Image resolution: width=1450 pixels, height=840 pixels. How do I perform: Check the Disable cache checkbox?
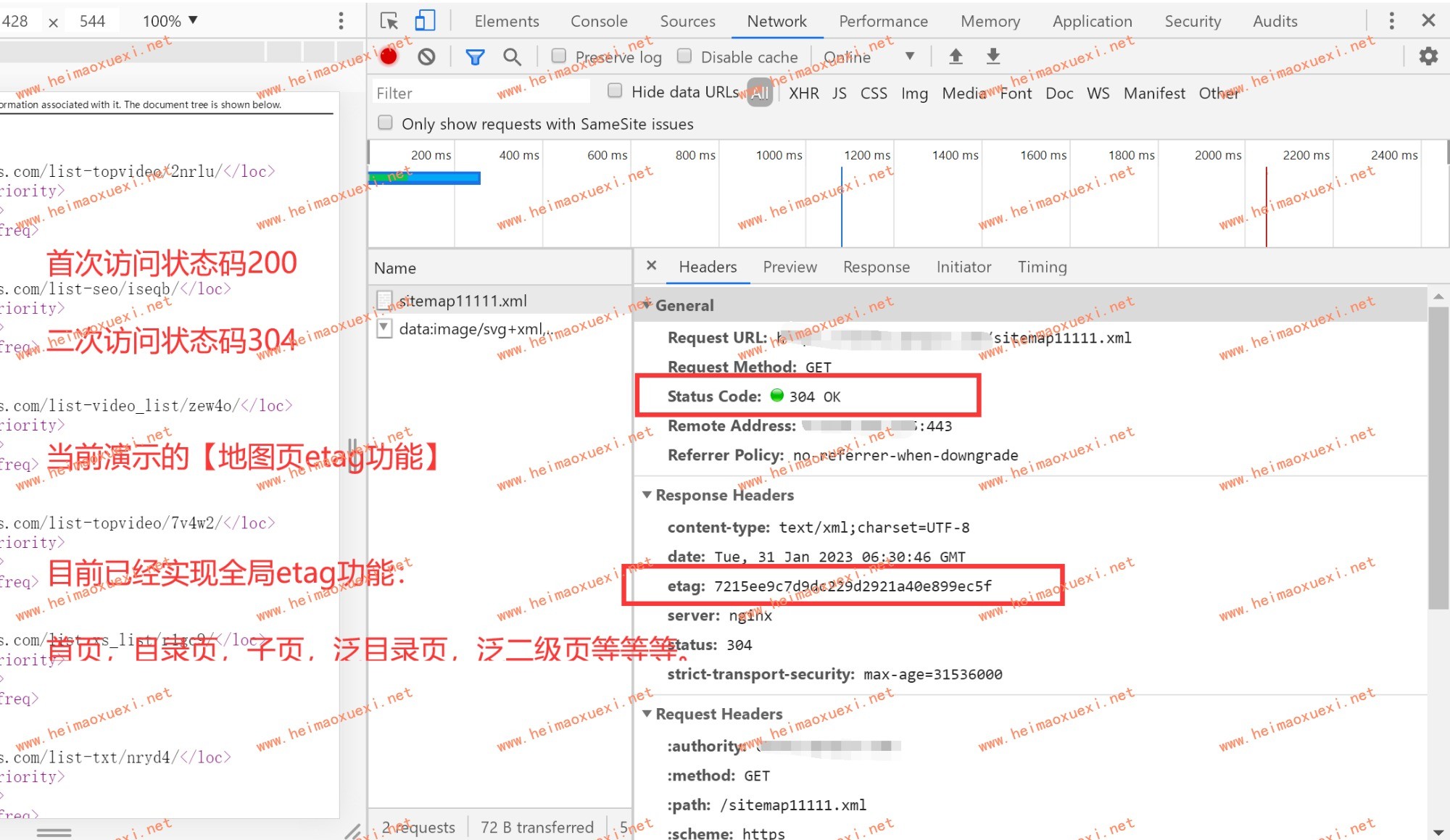click(684, 56)
